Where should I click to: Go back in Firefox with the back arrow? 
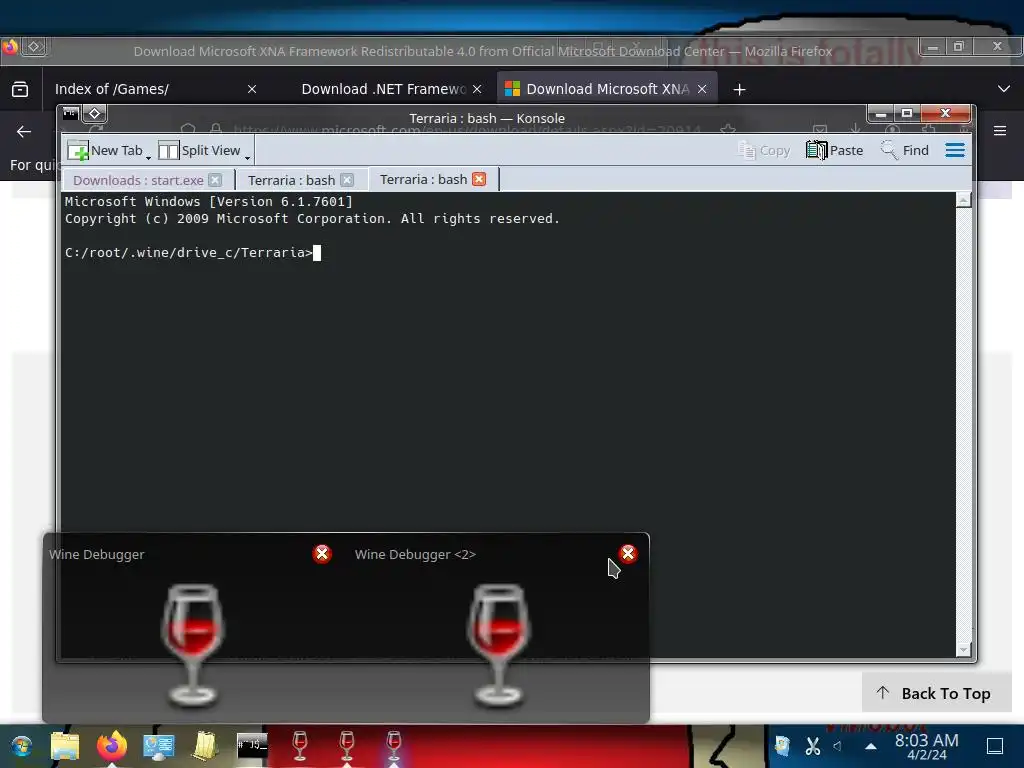(x=24, y=132)
